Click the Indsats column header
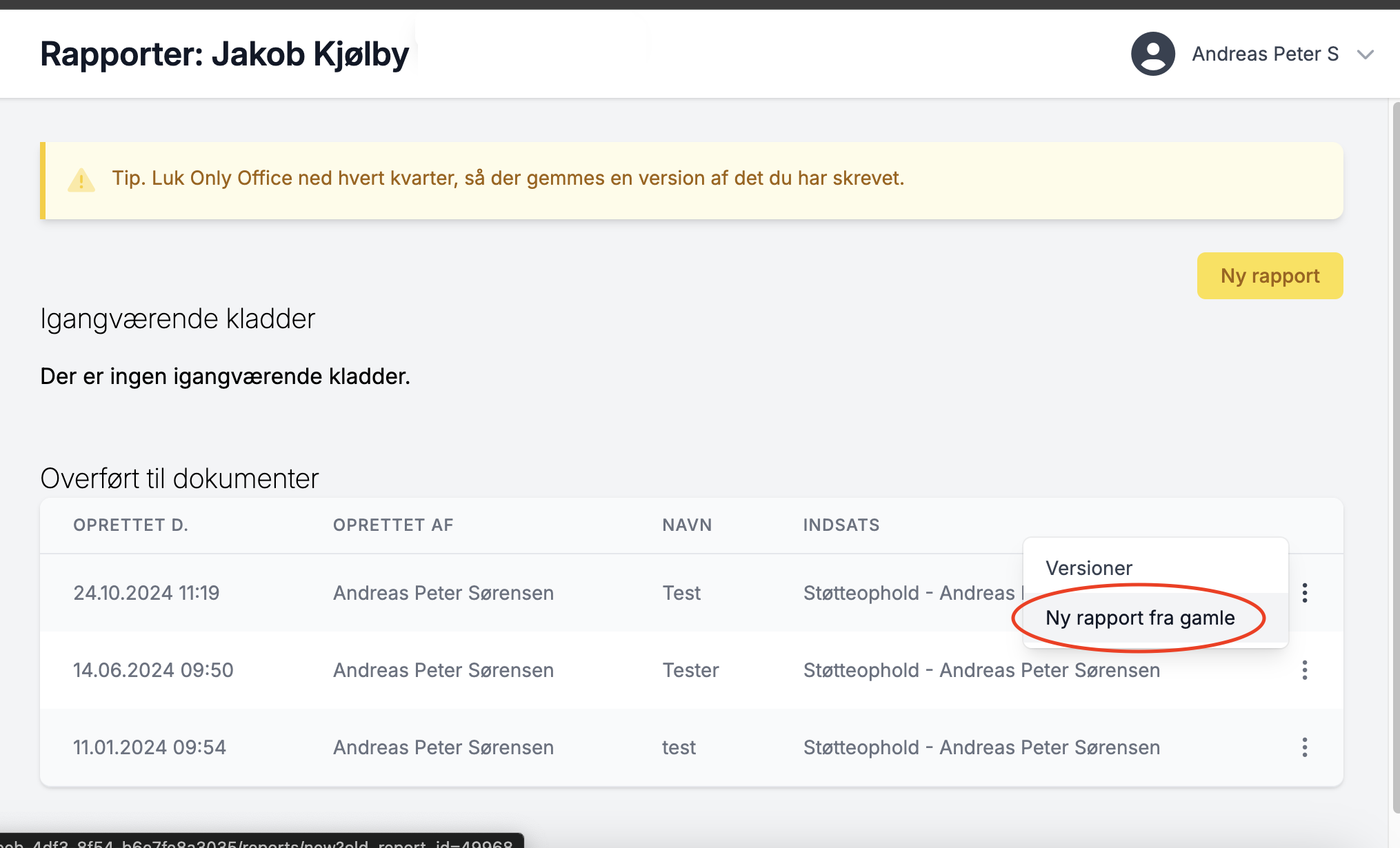1400x848 pixels. coord(841,525)
